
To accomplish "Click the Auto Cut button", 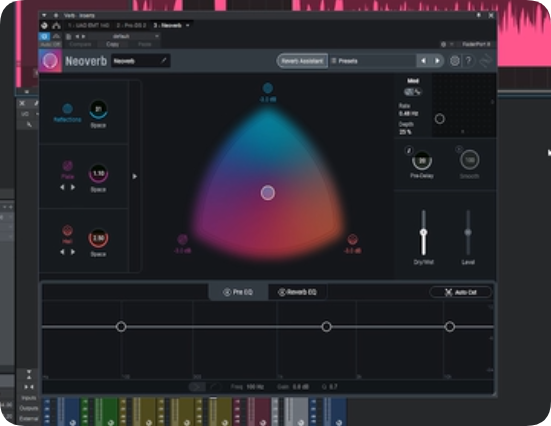I will click(x=460, y=292).
